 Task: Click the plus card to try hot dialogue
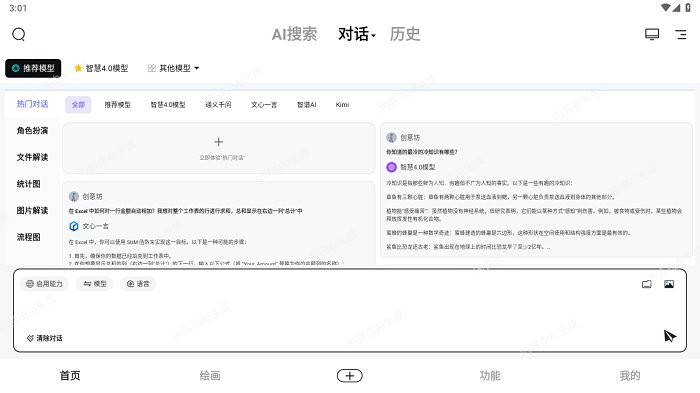pyautogui.click(x=219, y=148)
